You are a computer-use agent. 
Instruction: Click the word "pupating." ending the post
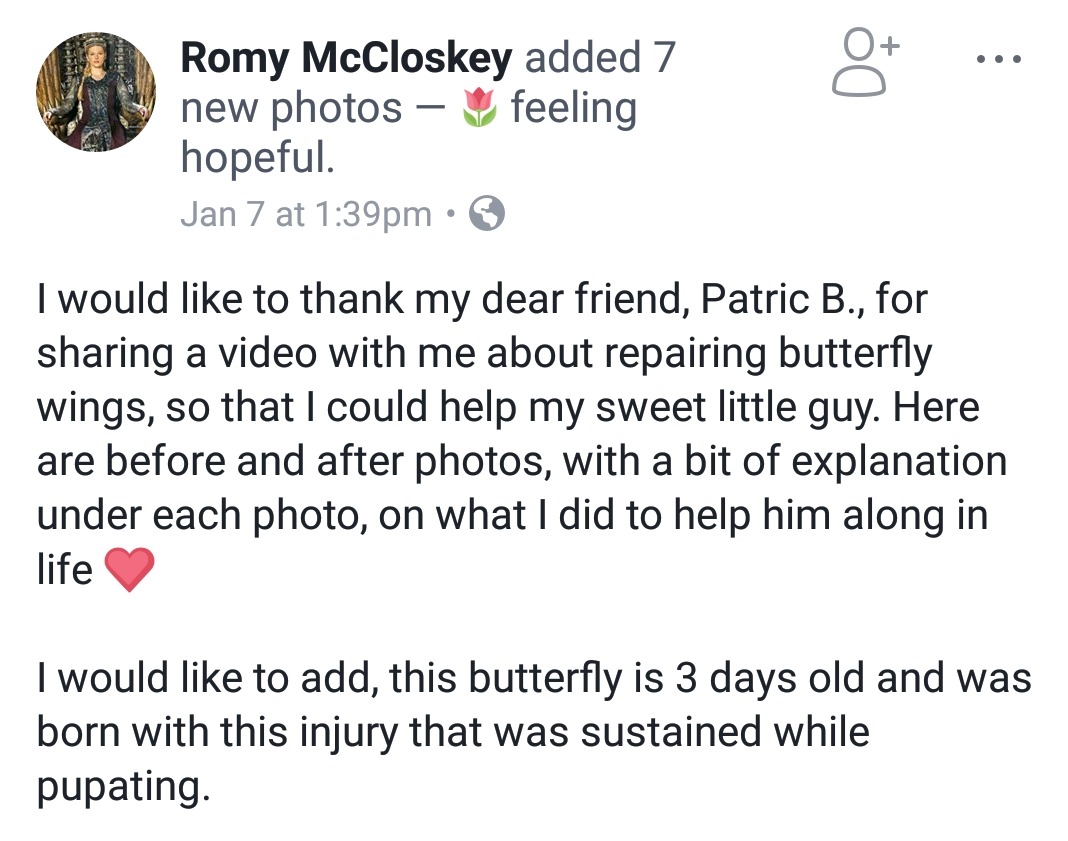tap(124, 787)
